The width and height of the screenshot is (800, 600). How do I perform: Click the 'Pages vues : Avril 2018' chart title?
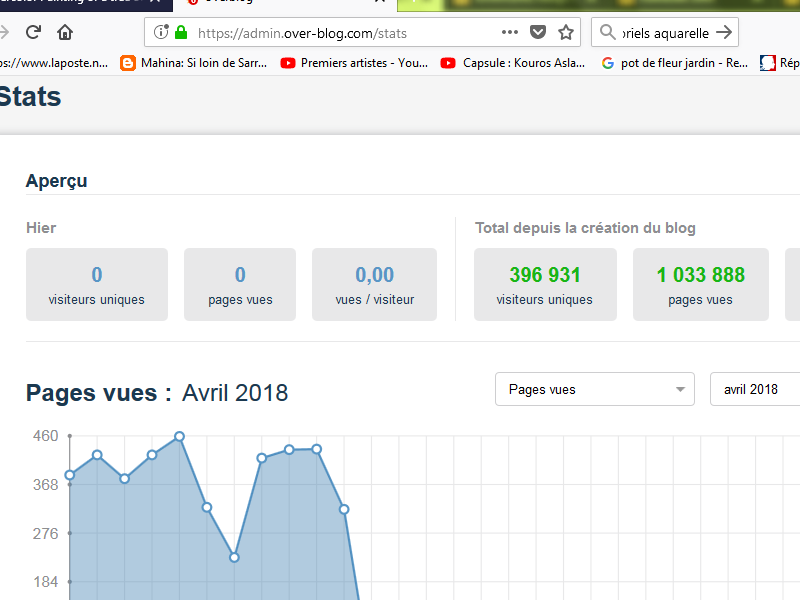pyautogui.click(x=157, y=393)
